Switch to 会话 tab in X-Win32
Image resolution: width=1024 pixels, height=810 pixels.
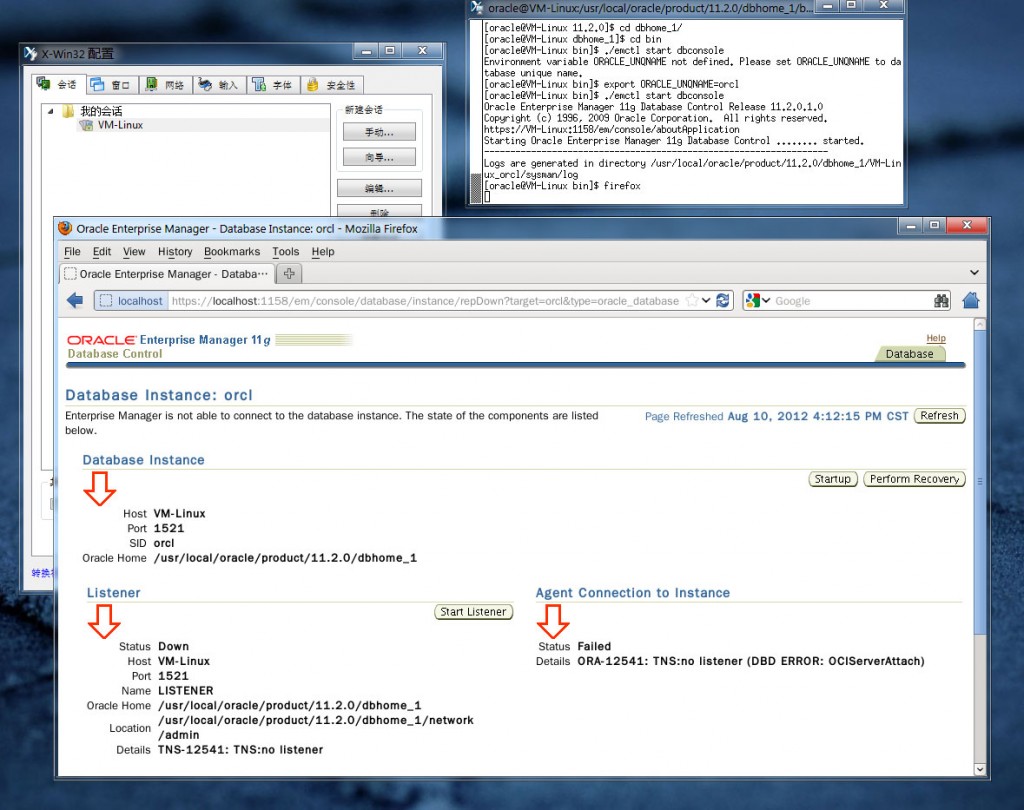(57, 84)
